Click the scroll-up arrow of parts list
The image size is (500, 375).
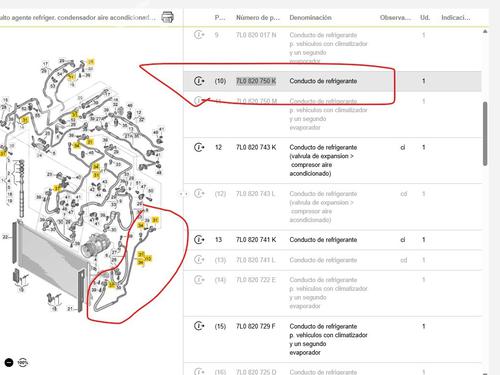(x=485, y=31)
